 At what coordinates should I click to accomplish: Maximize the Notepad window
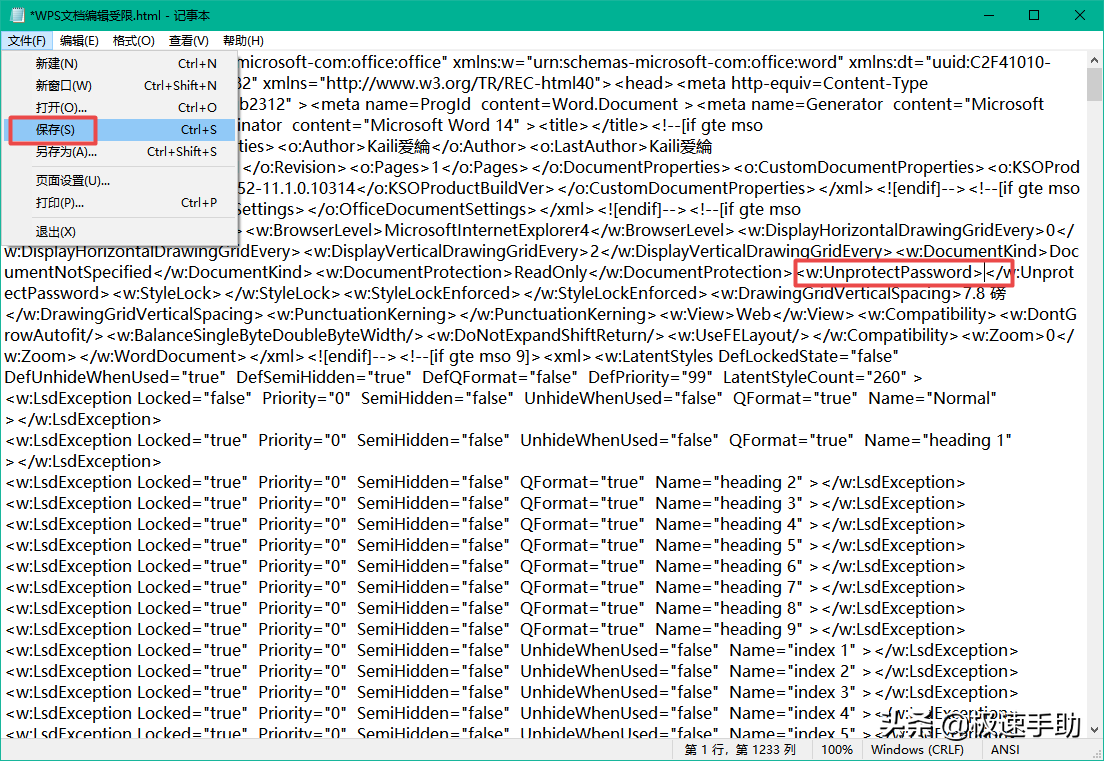coord(1034,15)
